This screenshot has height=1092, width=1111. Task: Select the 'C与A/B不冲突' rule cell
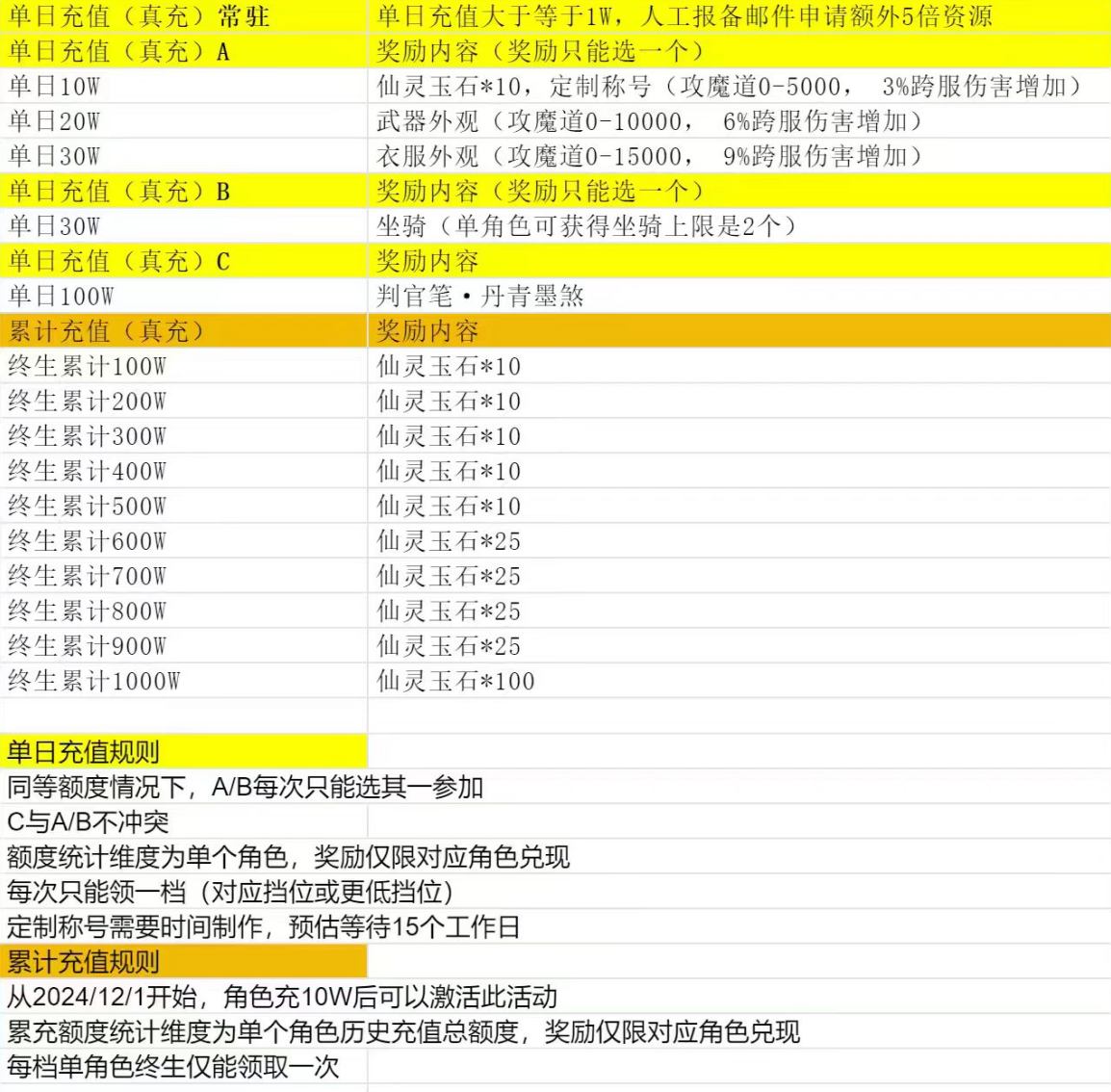[x=89, y=822]
